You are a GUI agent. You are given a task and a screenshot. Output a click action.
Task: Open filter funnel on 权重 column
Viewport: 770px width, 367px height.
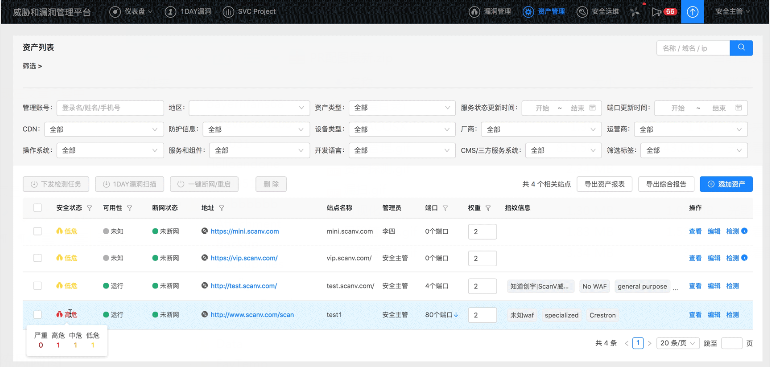[x=488, y=208]
